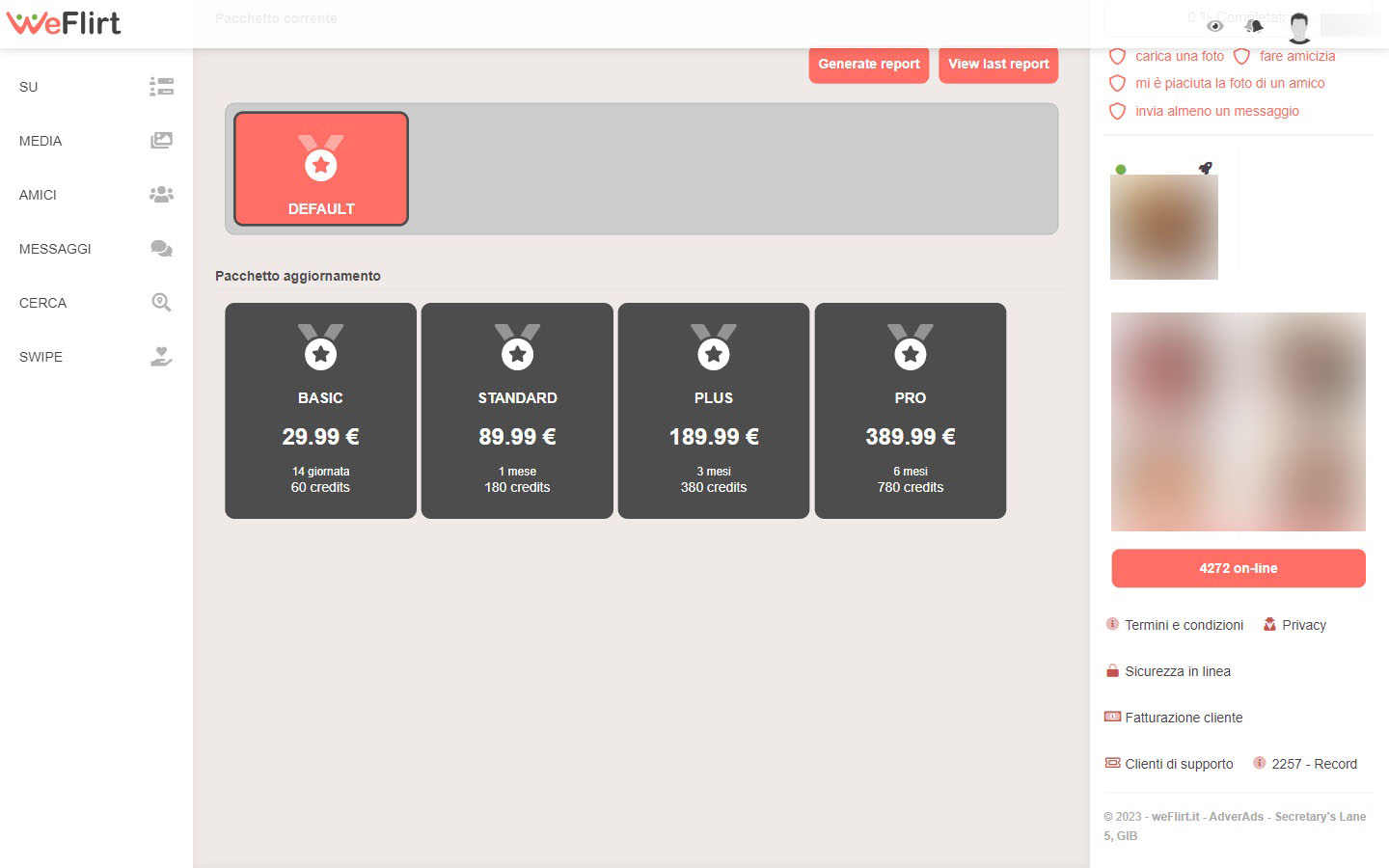The width and height of the screenshot is (1389, 868).
Task: Click the View last report button
Action: point(998,64)
